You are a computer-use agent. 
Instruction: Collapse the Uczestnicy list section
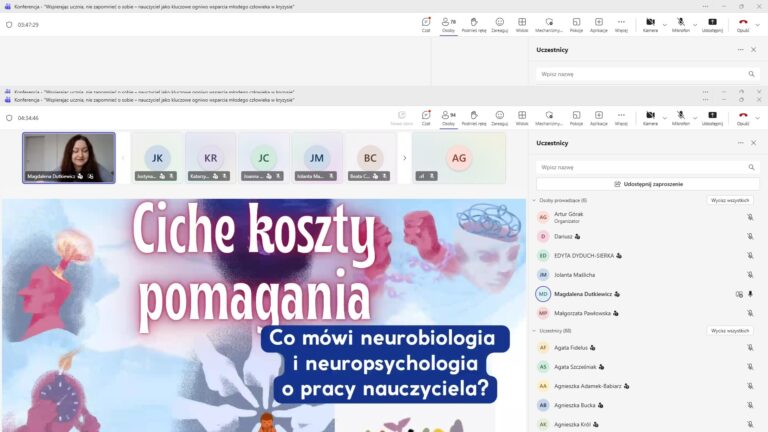[x=534, y=331]
